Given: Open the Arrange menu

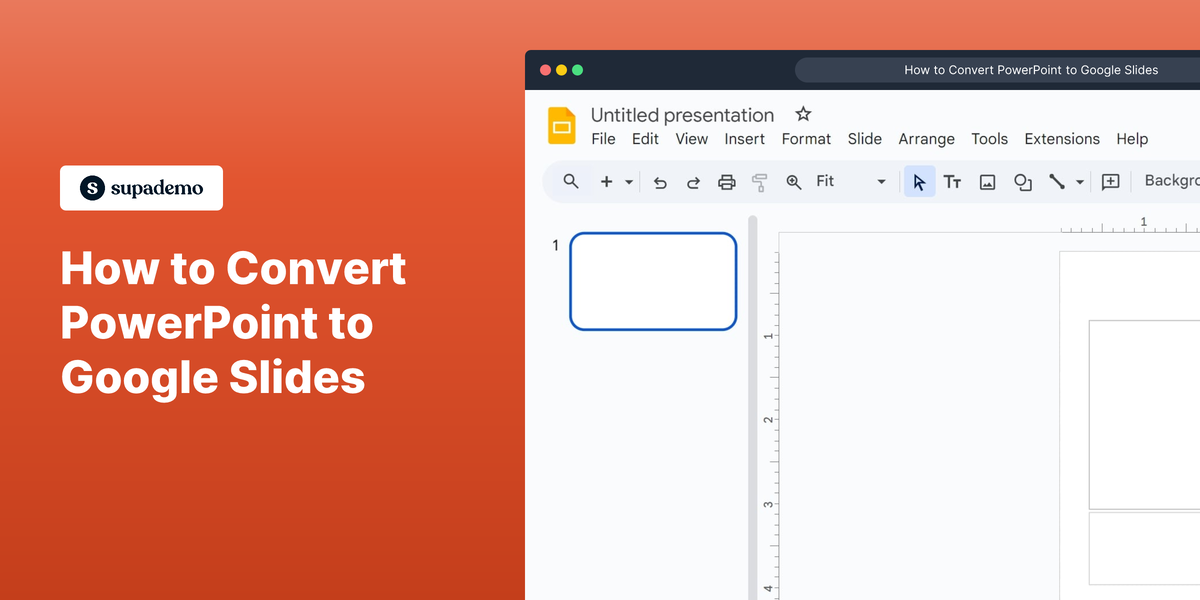Looking at the screenshot, I should [926, 139].
